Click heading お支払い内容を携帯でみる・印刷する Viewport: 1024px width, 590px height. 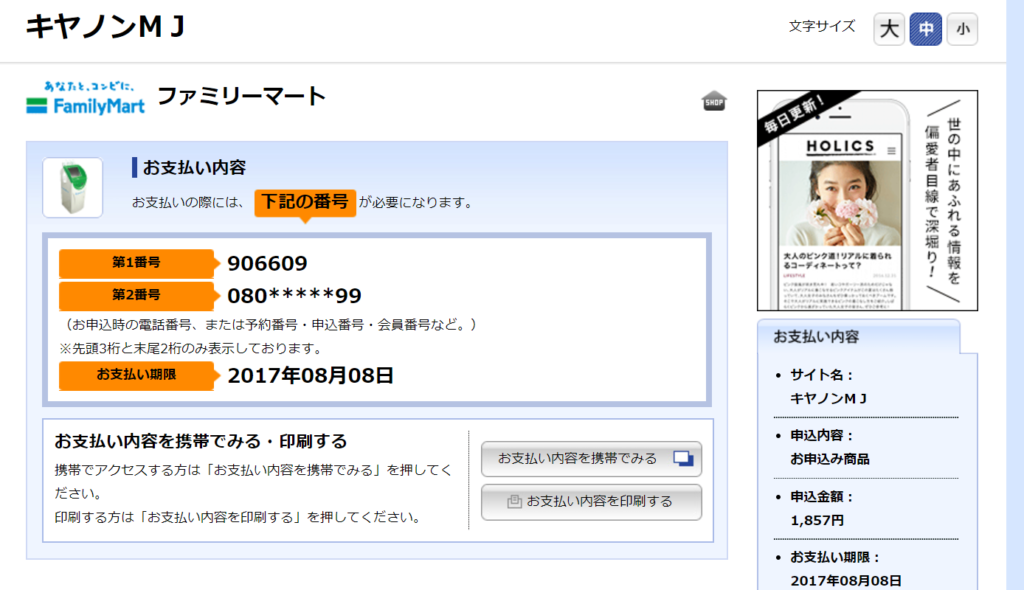click(200, 441)
